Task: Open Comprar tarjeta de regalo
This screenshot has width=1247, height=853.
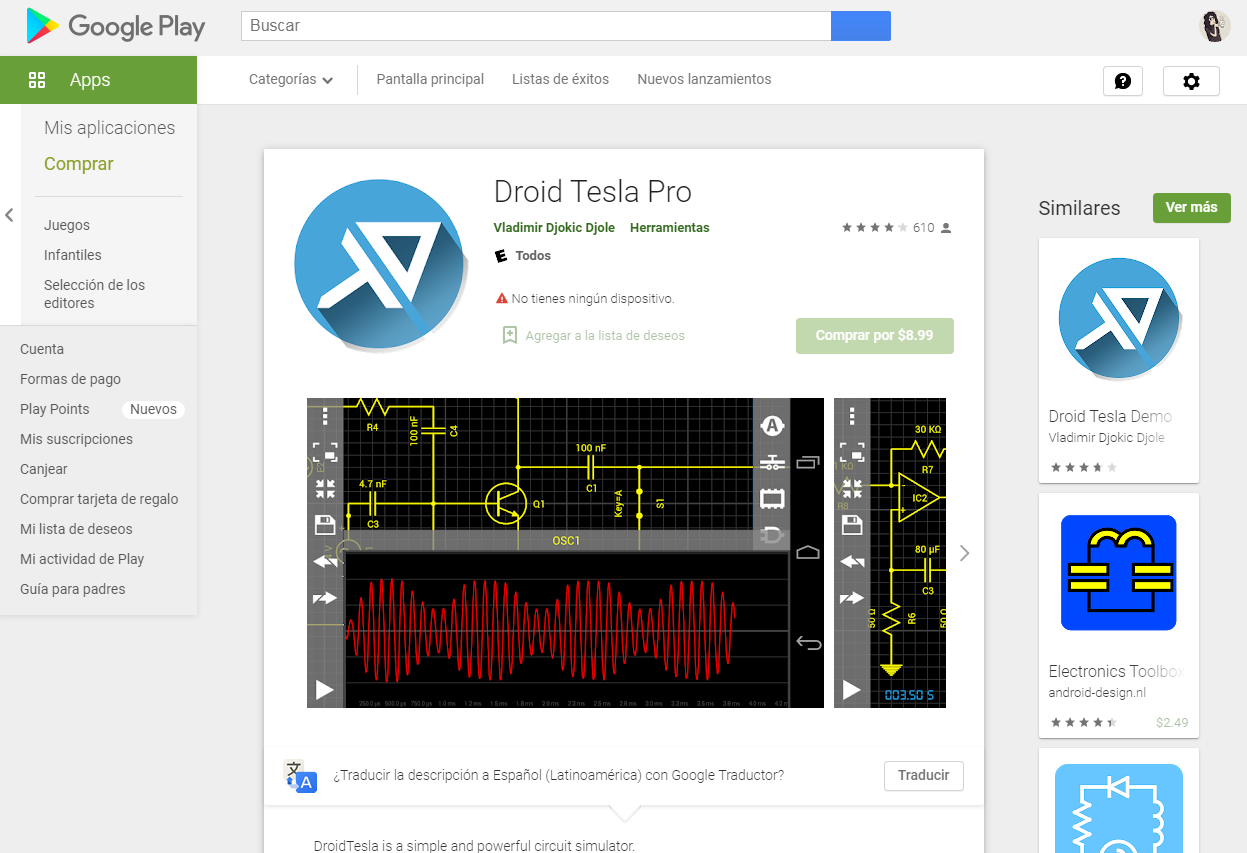Action: coord(99,499)
